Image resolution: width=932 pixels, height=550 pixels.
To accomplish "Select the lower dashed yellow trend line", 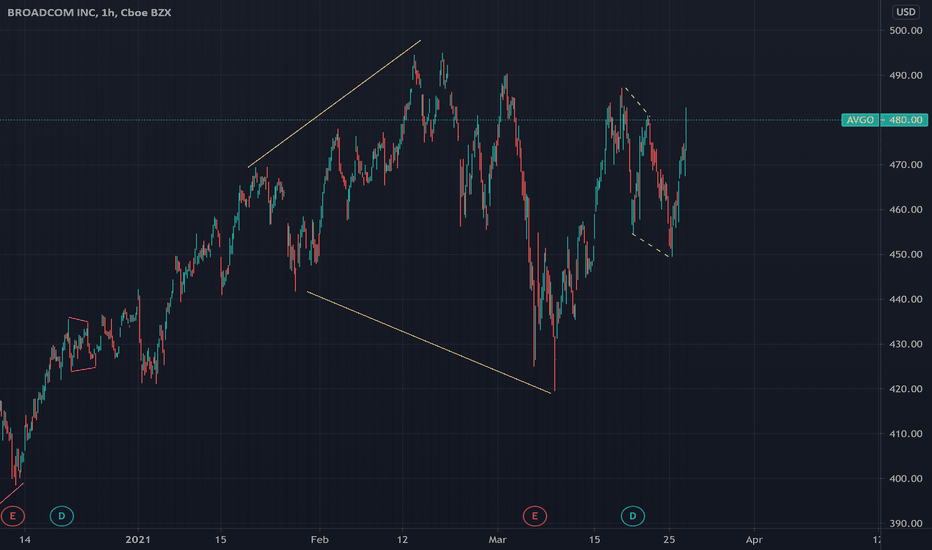I will click(x=652, y=246).
